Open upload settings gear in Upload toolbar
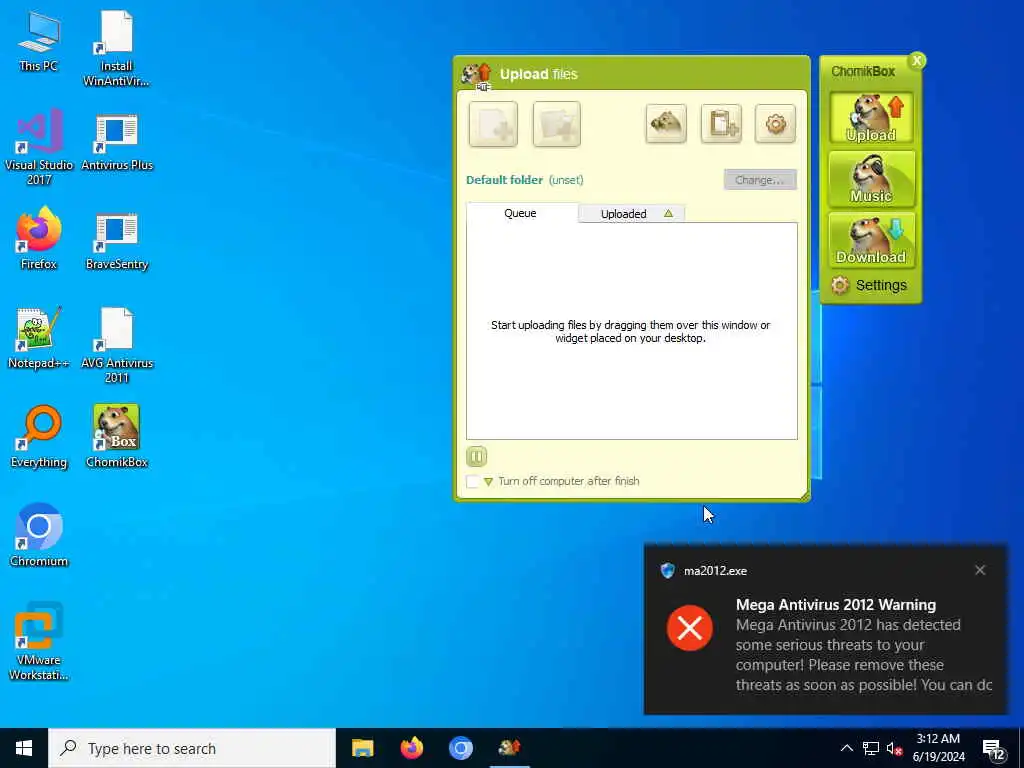This screenshot has height=768, width=1024. click(775, 123)
